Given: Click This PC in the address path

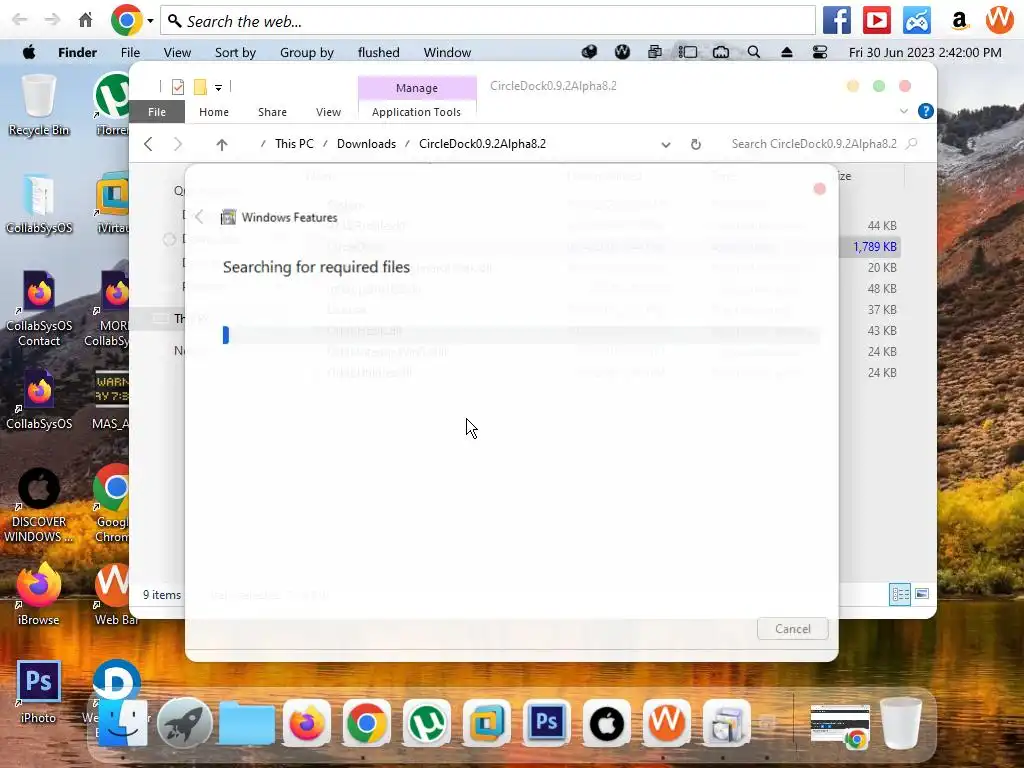Looking at the screenshot, I should (x=294, y=144).
